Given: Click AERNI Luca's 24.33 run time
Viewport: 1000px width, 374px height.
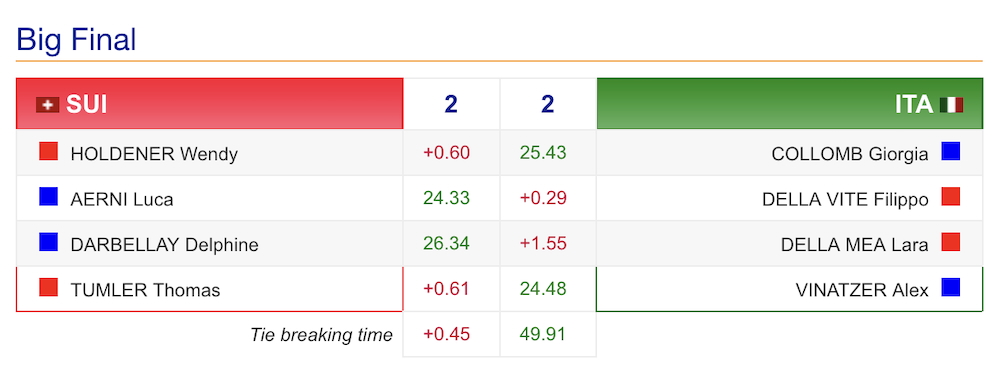Looking at the screenshot, I should 446,198.
